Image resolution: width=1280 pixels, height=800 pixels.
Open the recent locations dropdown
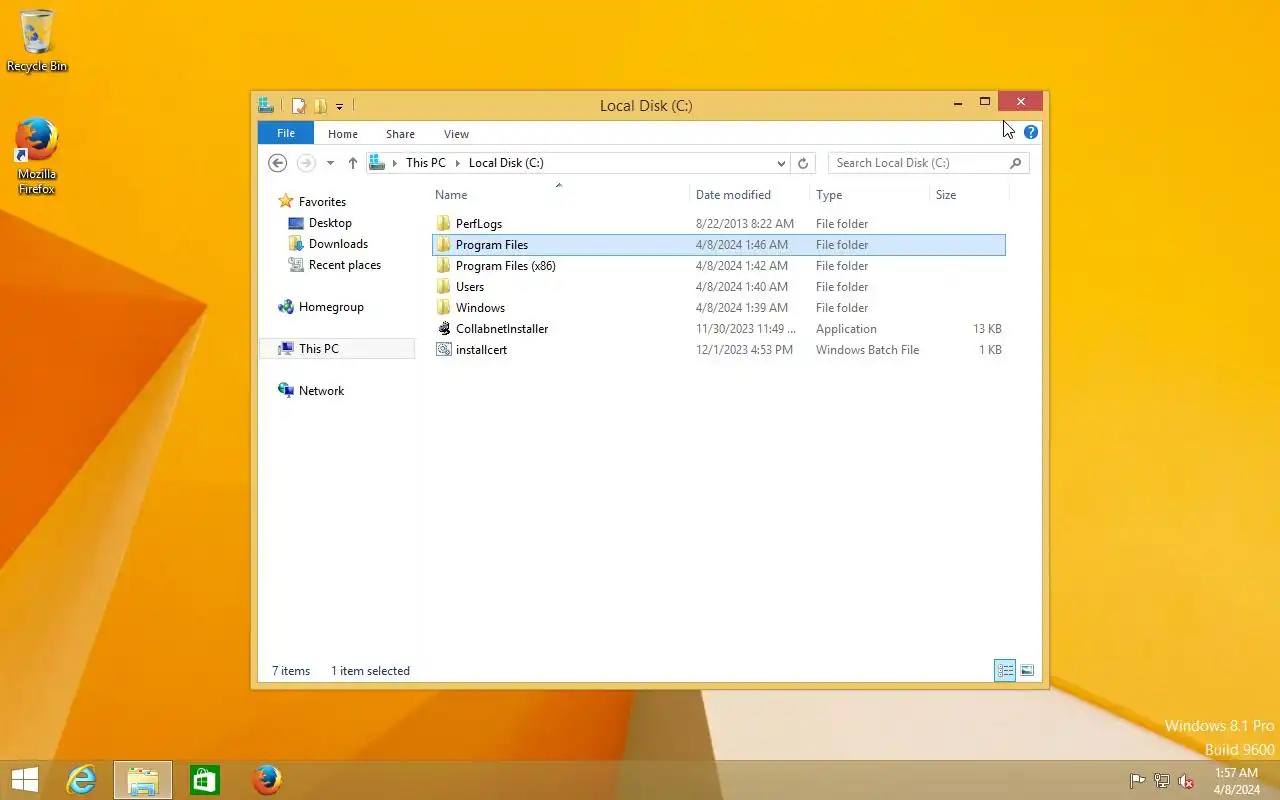pyautogui.click(x=330, y=163)
